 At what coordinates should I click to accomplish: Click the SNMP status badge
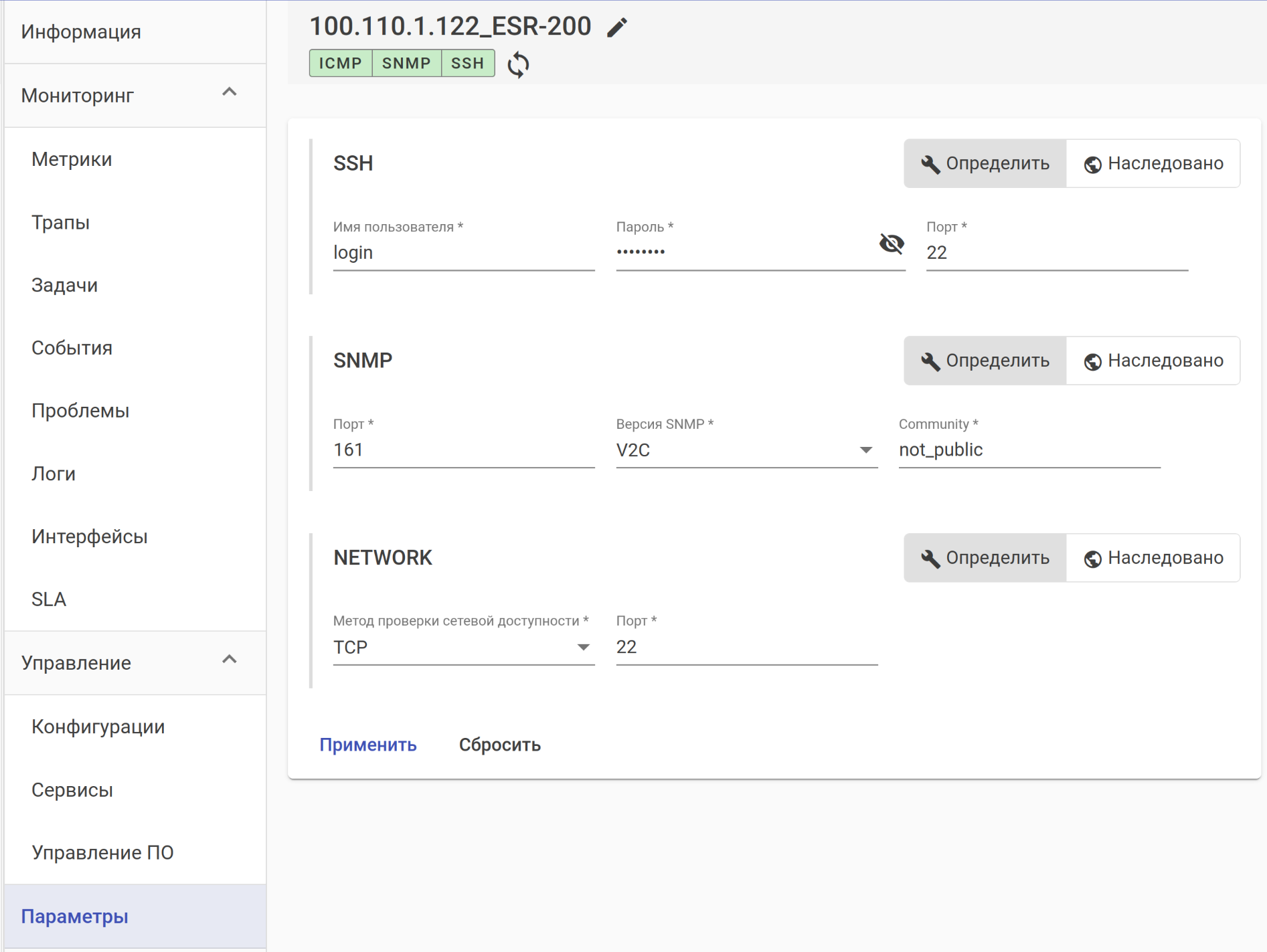(x=406, y=64)
